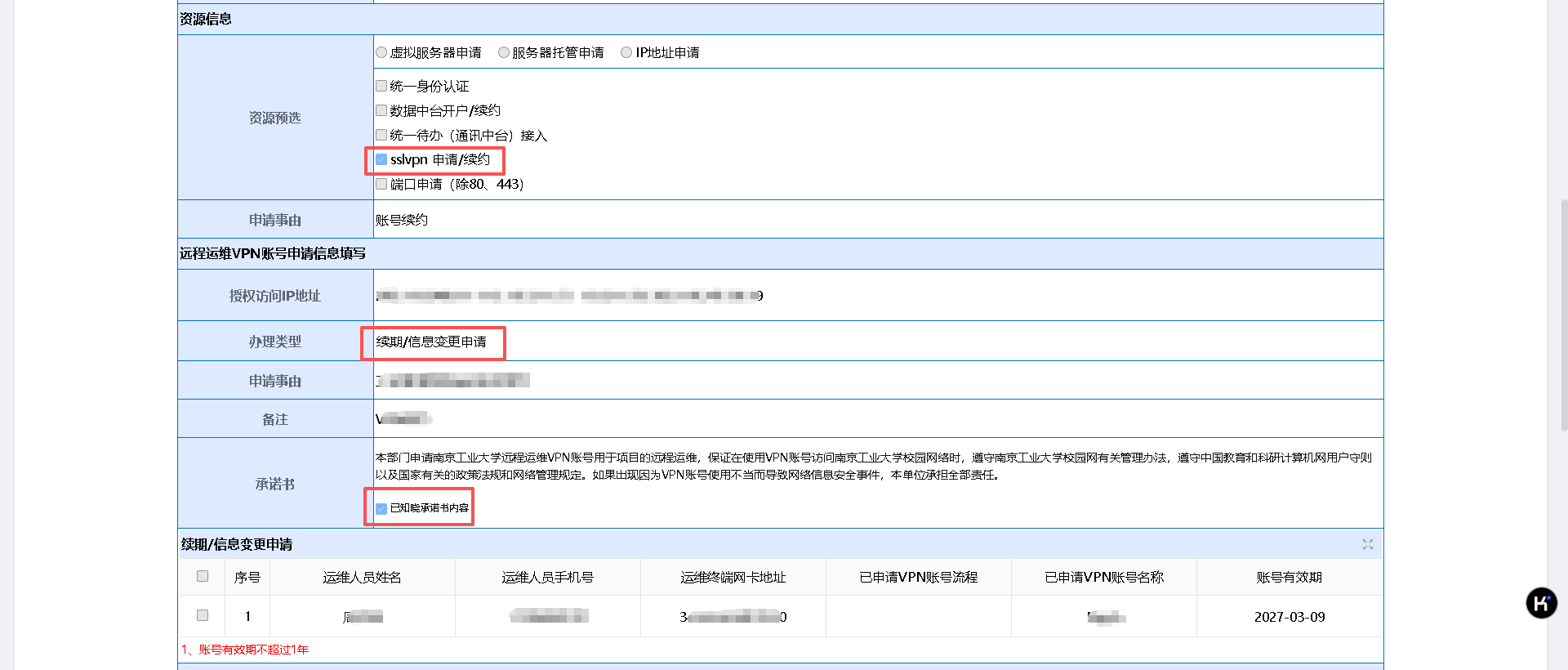The image size is (1568, 670).
Task: Select the 虚拟服务器申请 radio option
Action: (381, 52)
